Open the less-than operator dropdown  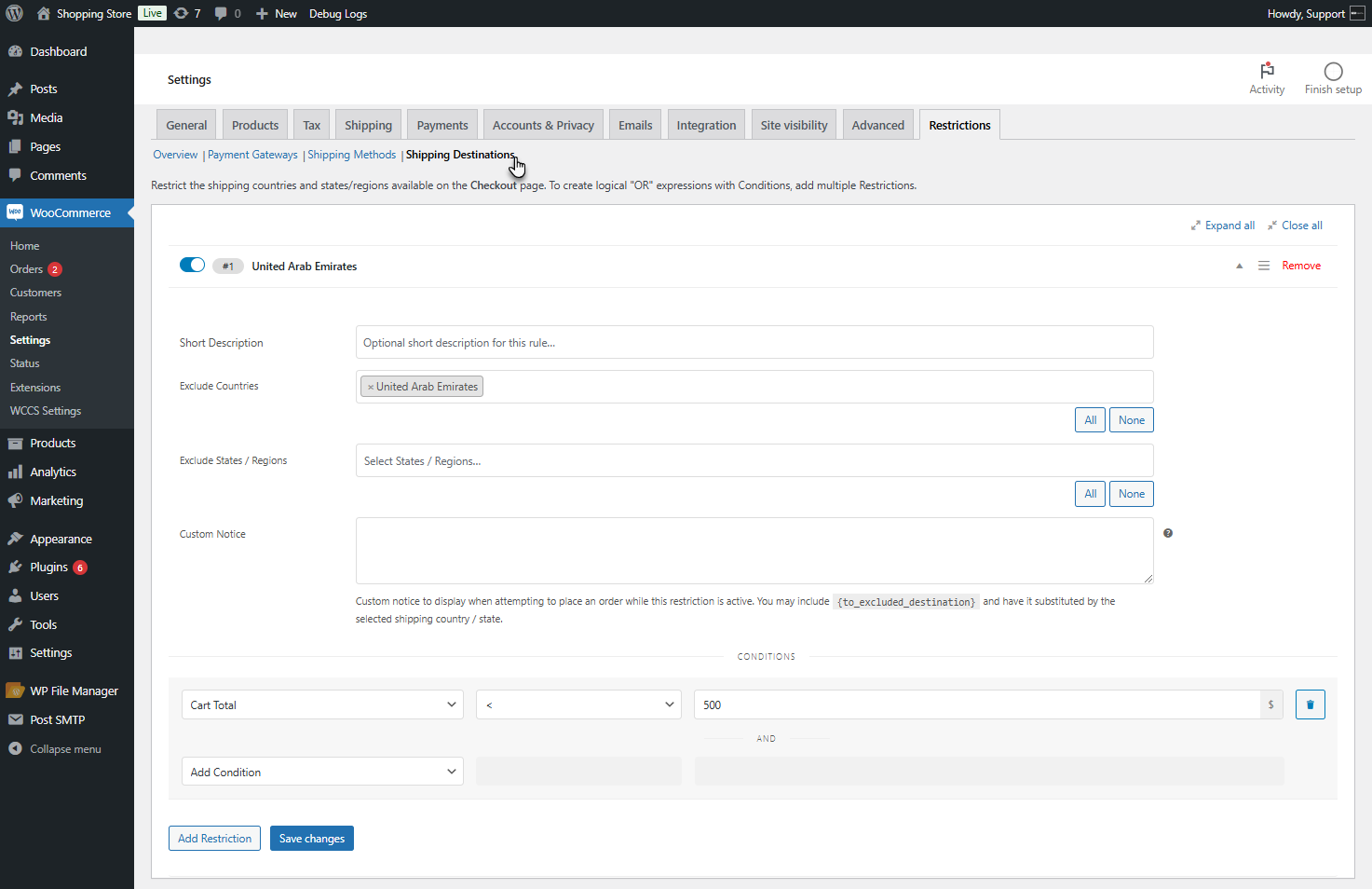coord(578,704)
